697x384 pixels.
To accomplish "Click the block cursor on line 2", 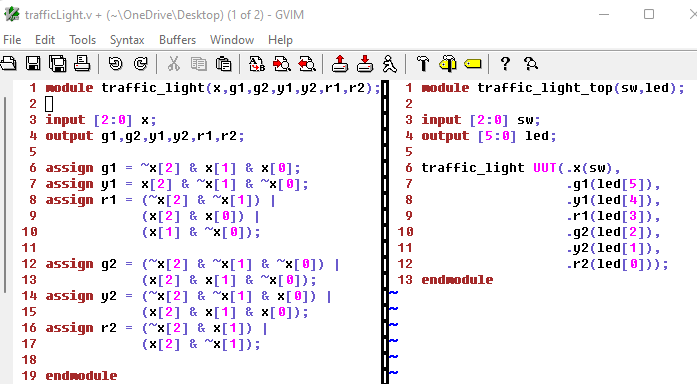I will pos(49,104).
